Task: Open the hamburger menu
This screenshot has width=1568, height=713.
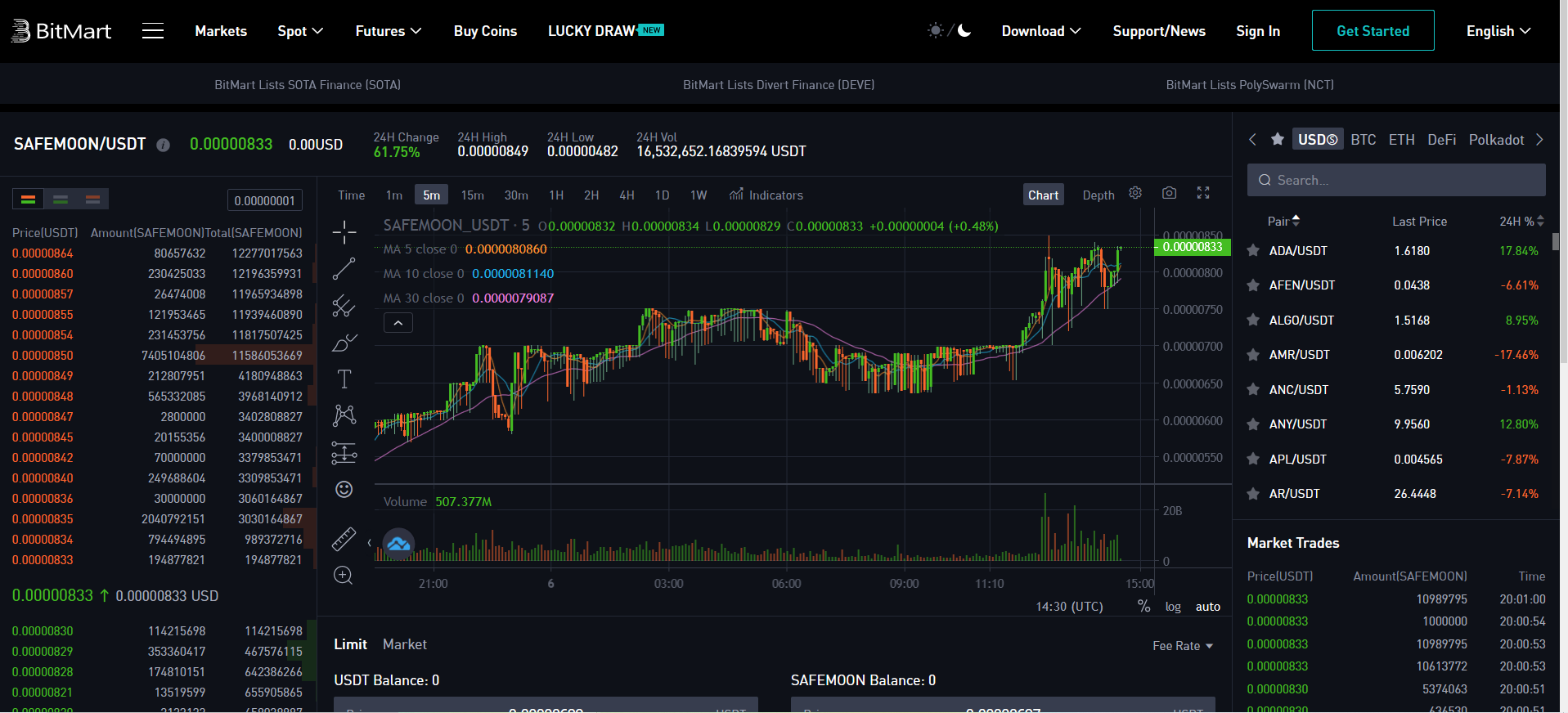Action: (x=153, y=31)
